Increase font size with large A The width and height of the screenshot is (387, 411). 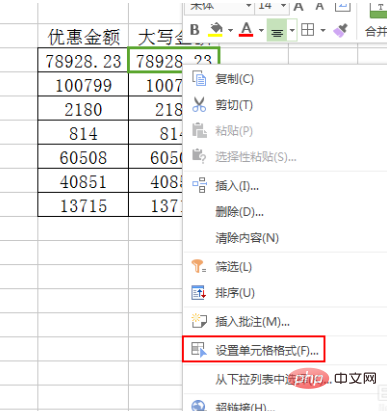click(299, 6)
